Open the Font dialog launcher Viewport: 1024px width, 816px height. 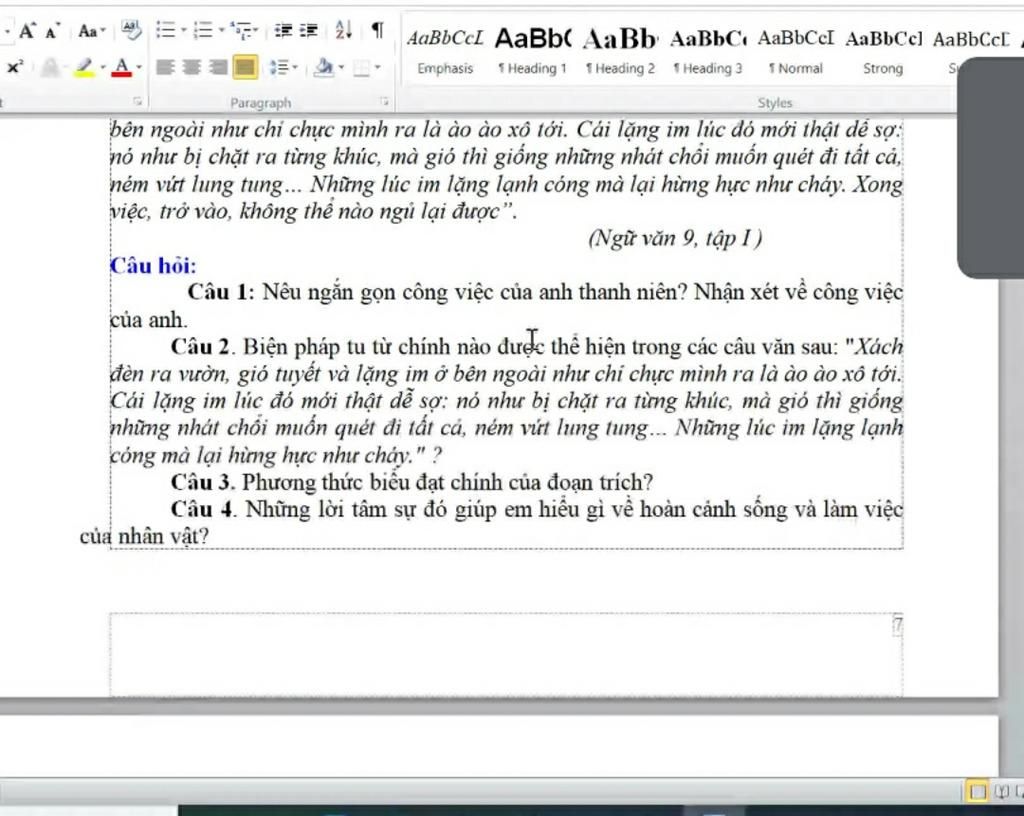tap(137, 101)
